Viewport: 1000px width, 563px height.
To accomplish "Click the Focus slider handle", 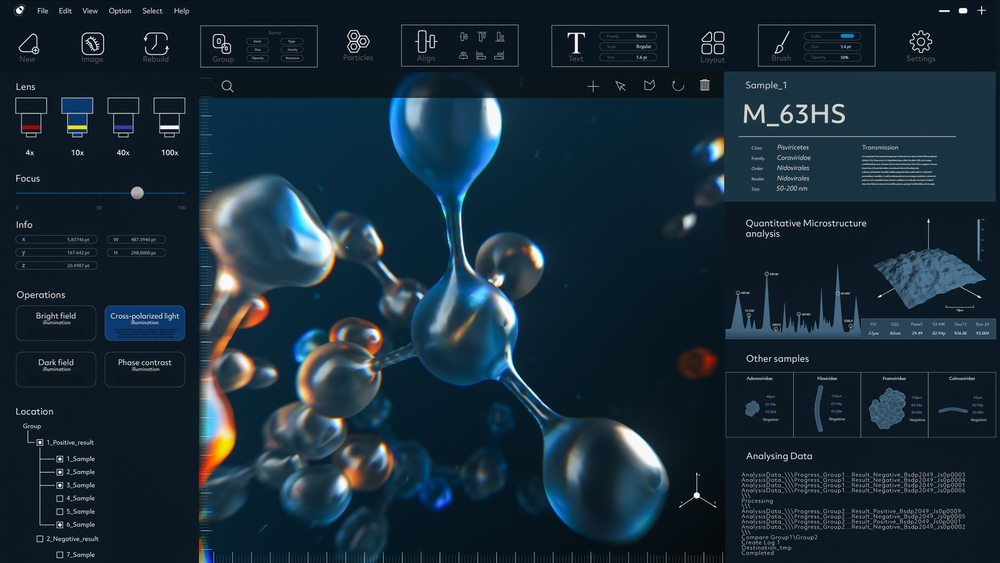I will click(137, 193).
